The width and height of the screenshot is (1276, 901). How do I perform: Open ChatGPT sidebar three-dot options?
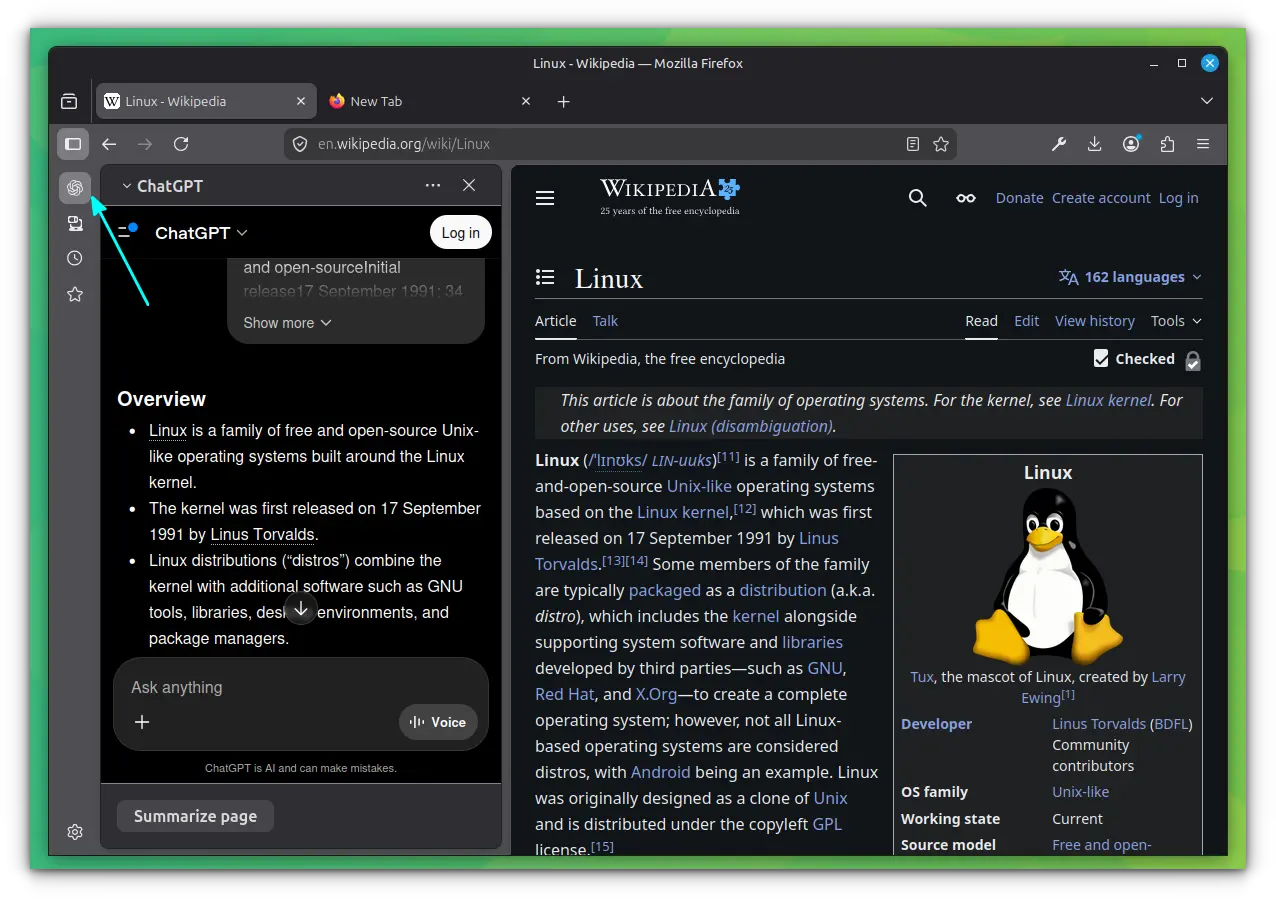coord(433,185)
